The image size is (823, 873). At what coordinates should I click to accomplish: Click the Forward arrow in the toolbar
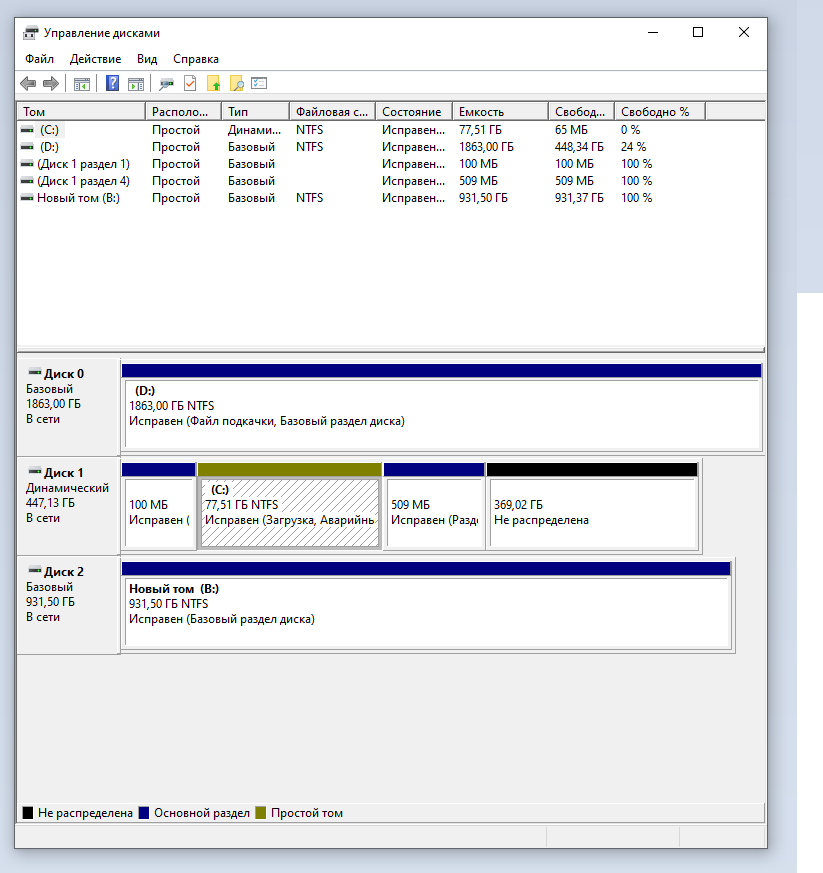51,84
